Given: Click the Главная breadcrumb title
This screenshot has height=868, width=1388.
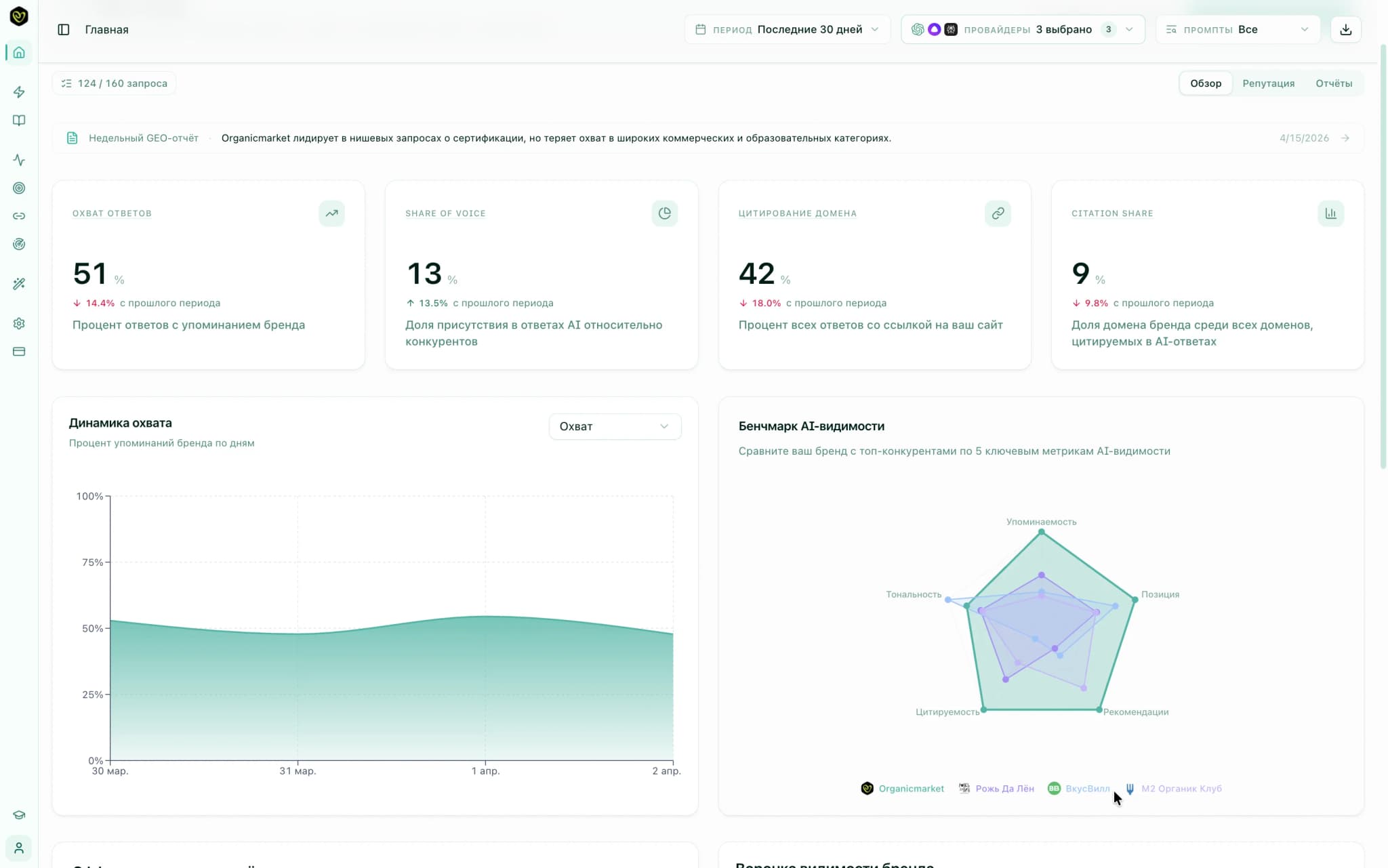Looking at the screenshot, I should pyautogui.click(x=106, y=30).
